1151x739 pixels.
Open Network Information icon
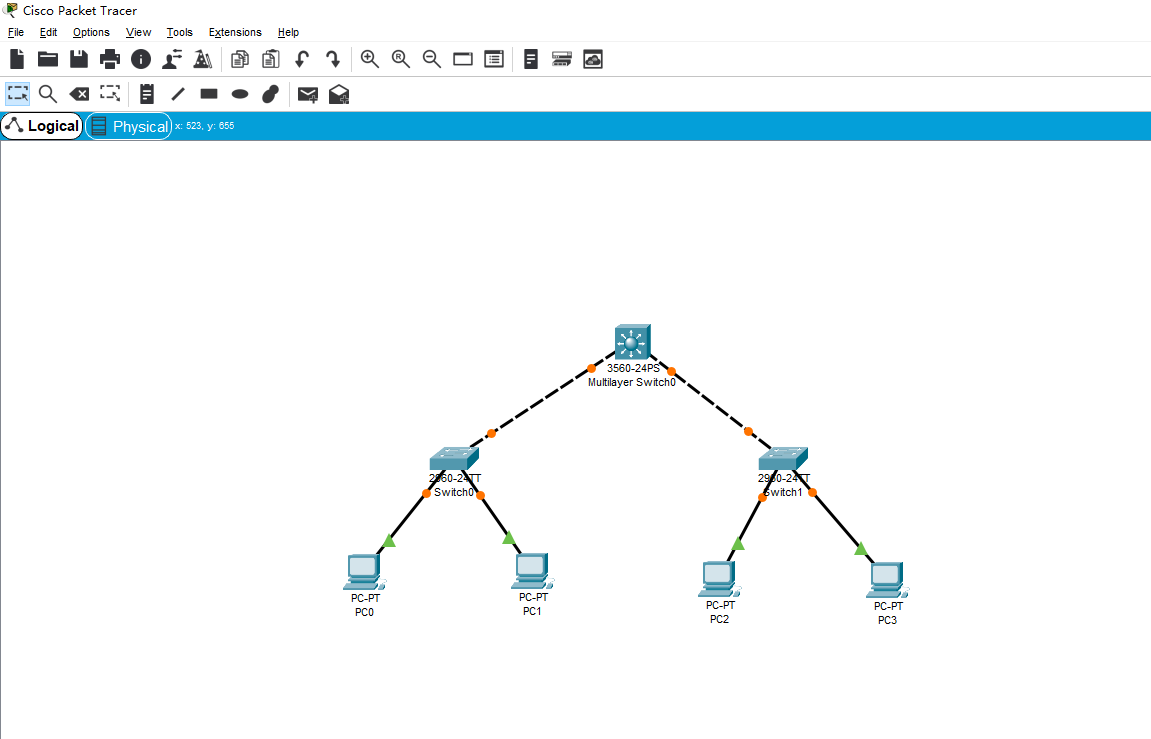141,59
